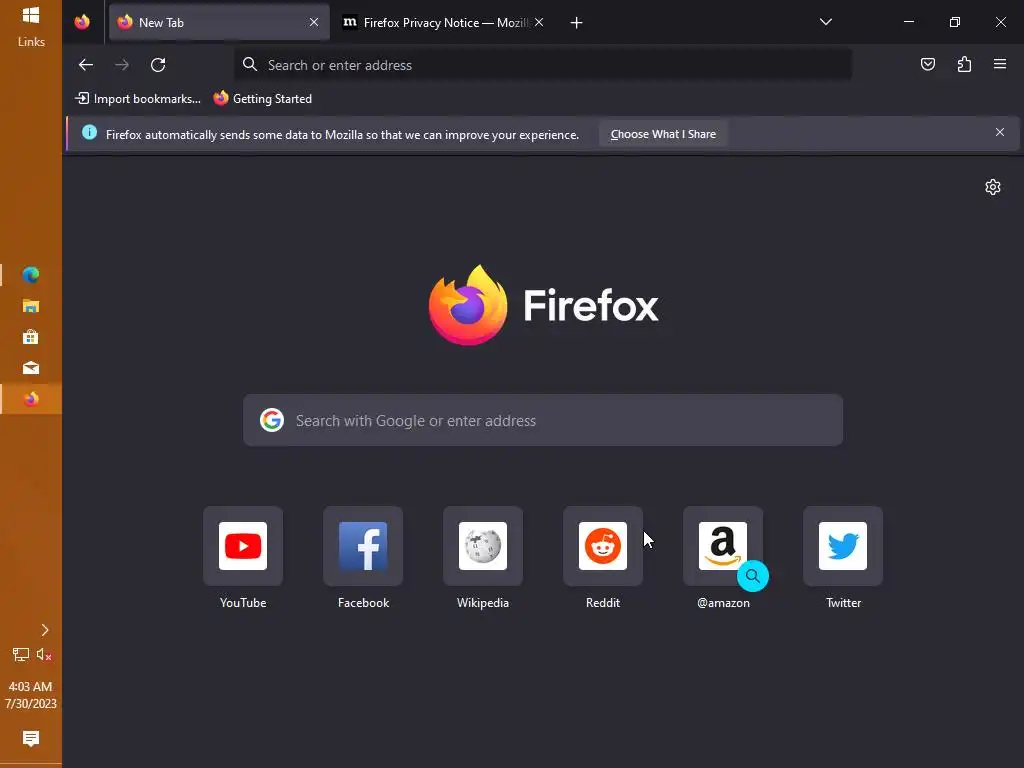Open the Reddit shortcut tile
1024x768 pixels.
pos(603,546)
